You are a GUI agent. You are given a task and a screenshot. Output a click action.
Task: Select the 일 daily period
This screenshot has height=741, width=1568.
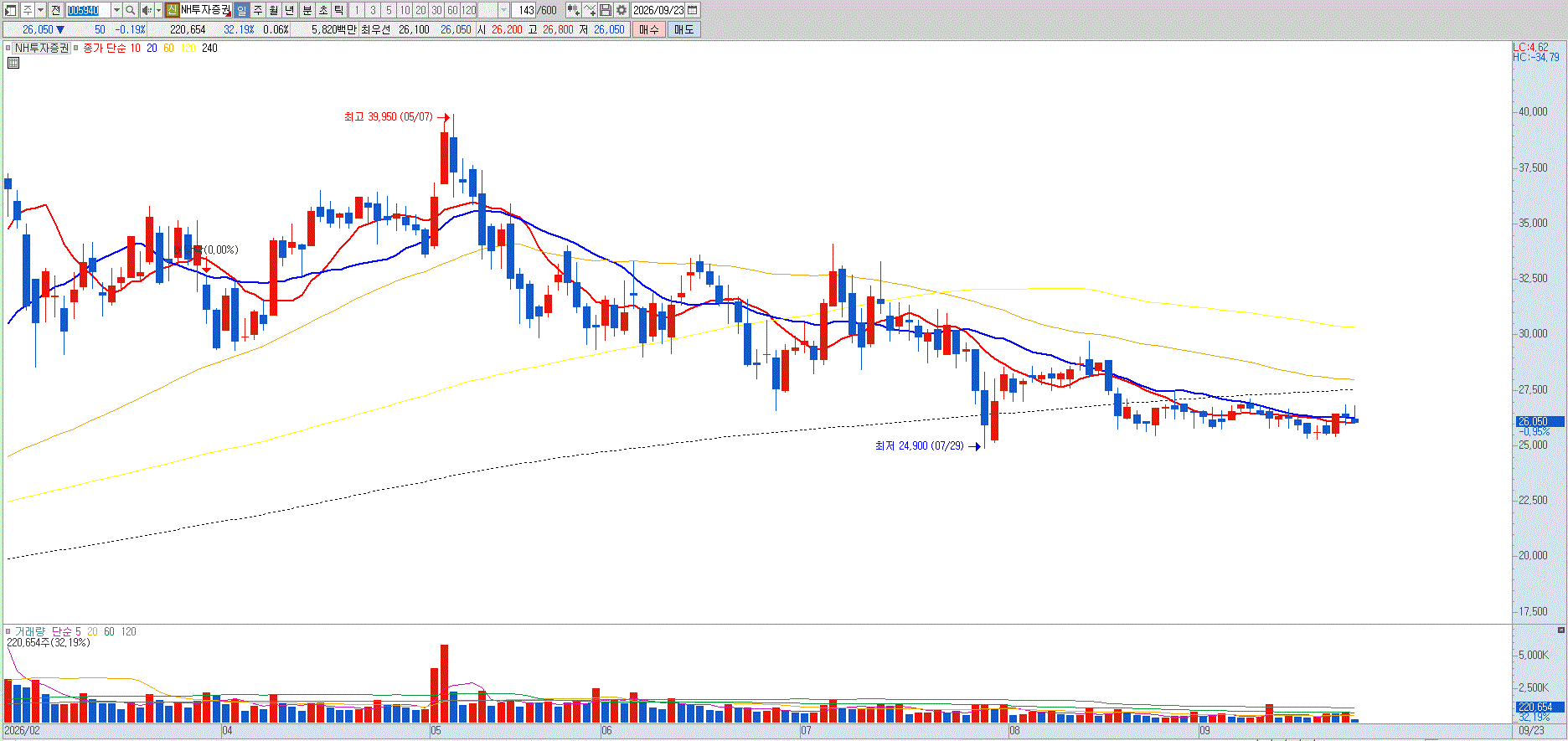241,10
